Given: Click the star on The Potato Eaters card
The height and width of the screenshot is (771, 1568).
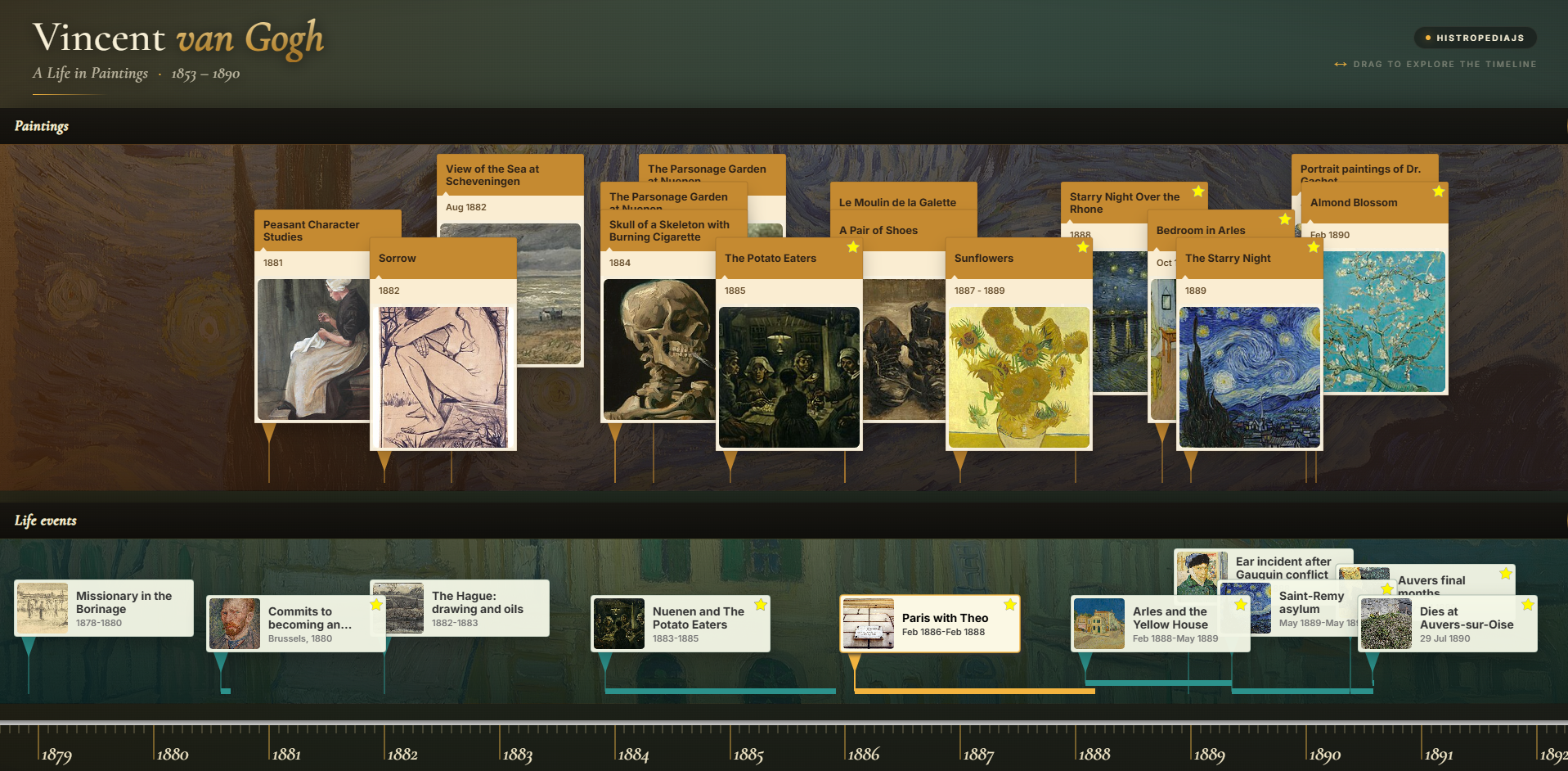Looking at the screenshot, I should 853,247.
